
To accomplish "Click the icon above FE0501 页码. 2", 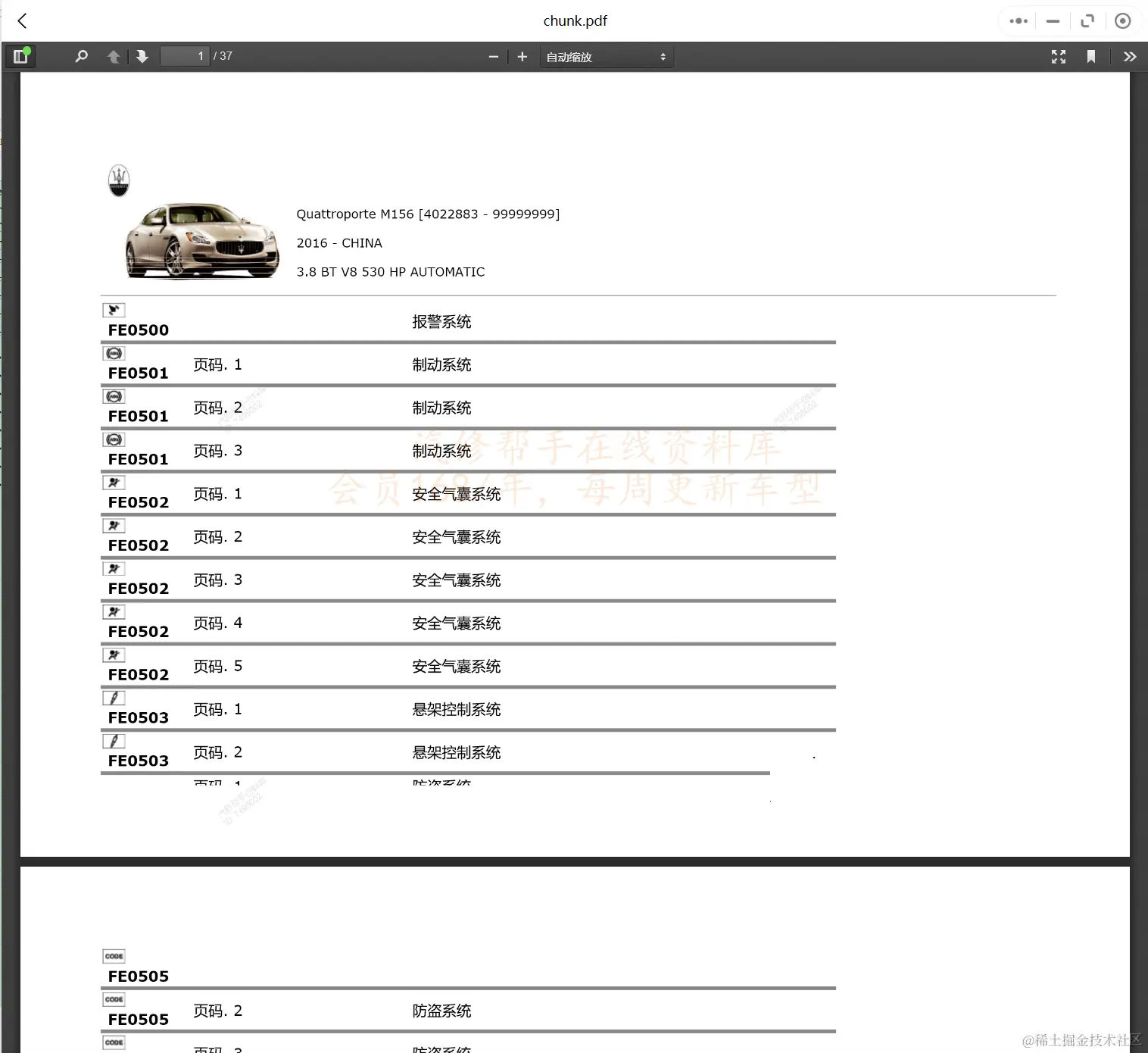I will click(114, 396).
